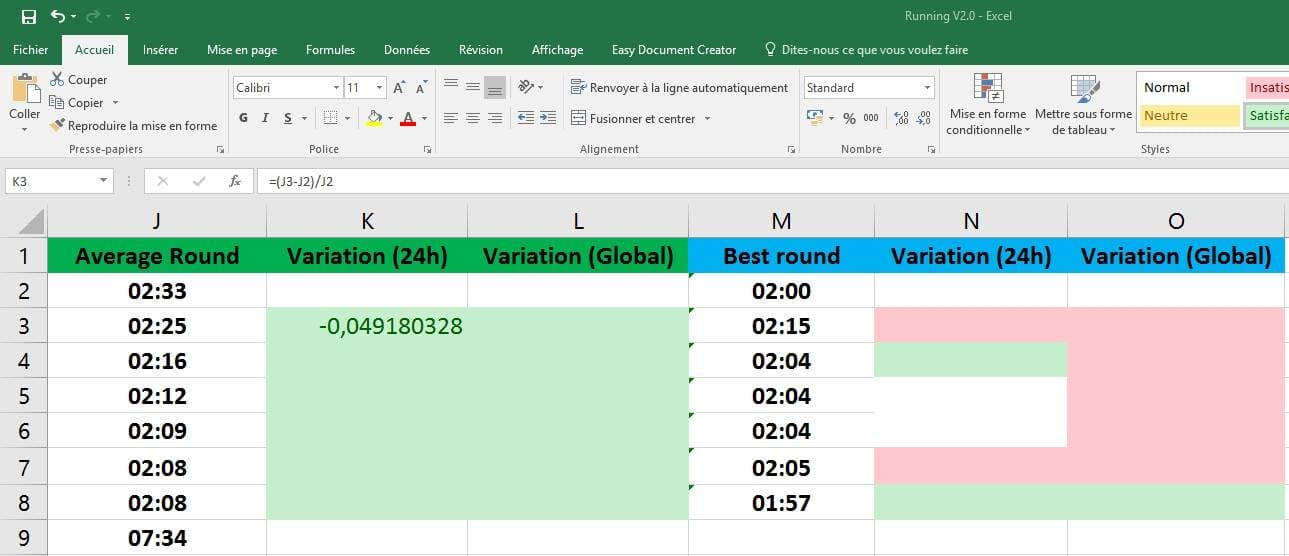Viewport: 1289px width, 556px height.
Task: Select cell J9 containing 07:34
Action: [x=157, y=538]
